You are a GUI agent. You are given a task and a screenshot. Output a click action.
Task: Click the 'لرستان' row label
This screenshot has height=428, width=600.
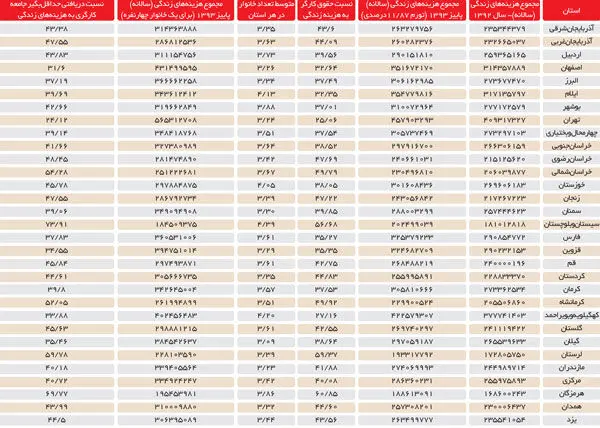(571, 355)
